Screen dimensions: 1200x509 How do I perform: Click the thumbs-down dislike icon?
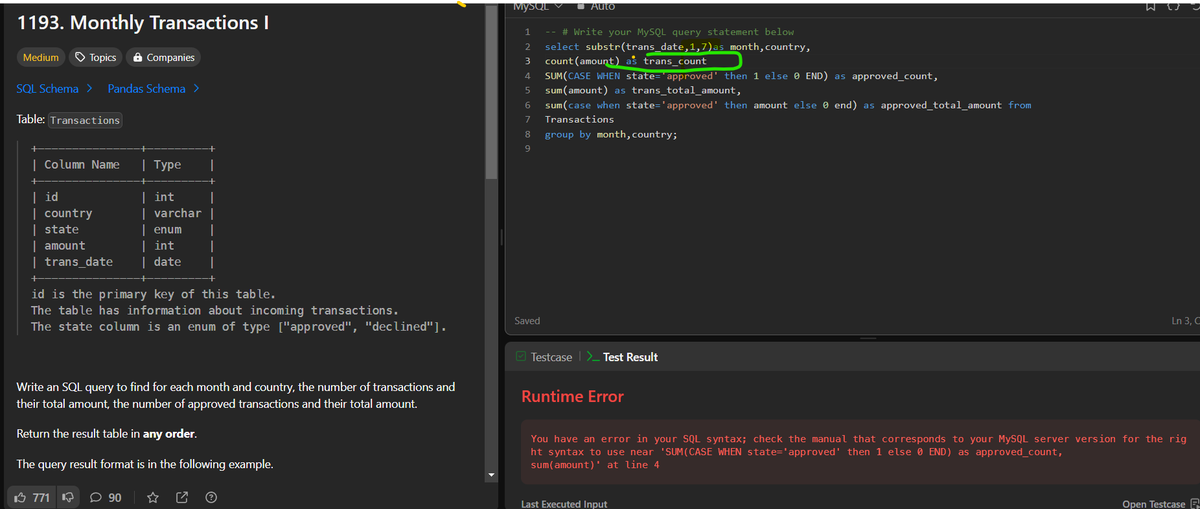pos(70,497)
